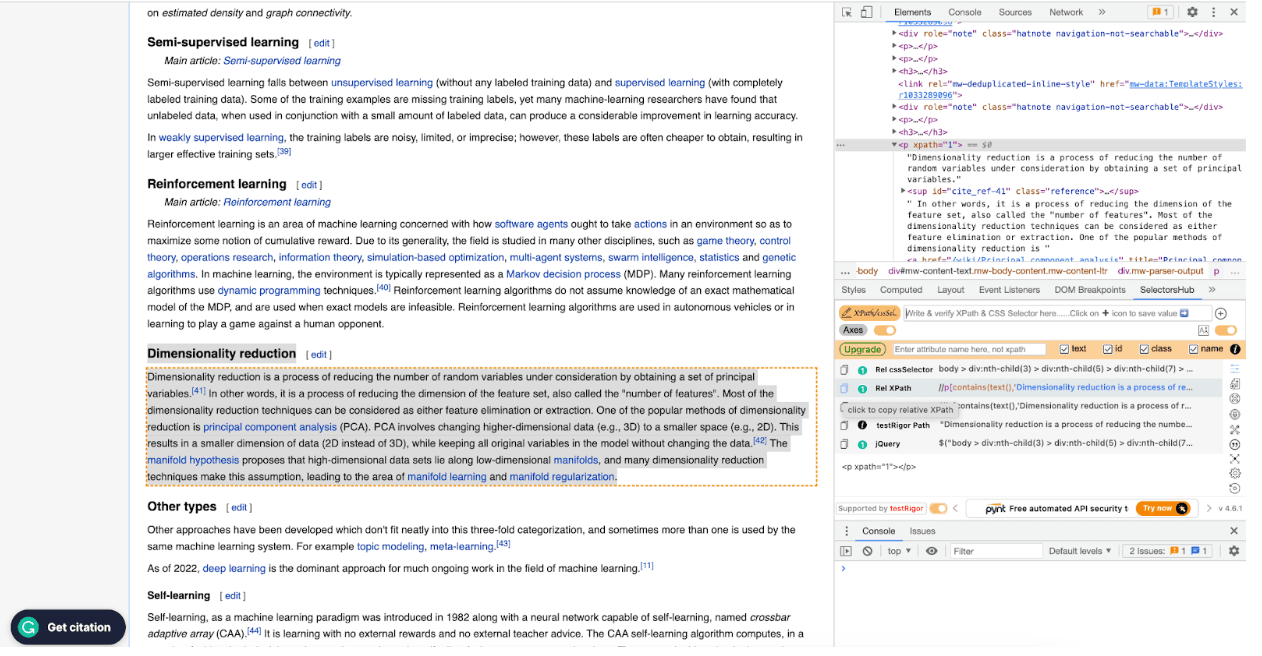Copy the jQuery selector value

click(844, 444)
